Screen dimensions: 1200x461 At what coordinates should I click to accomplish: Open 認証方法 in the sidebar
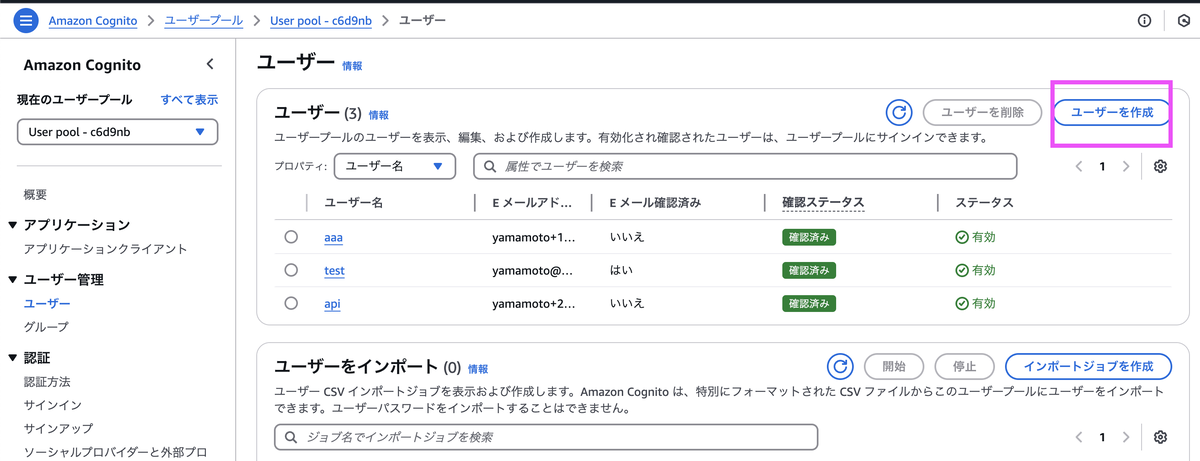pos(47,382)
